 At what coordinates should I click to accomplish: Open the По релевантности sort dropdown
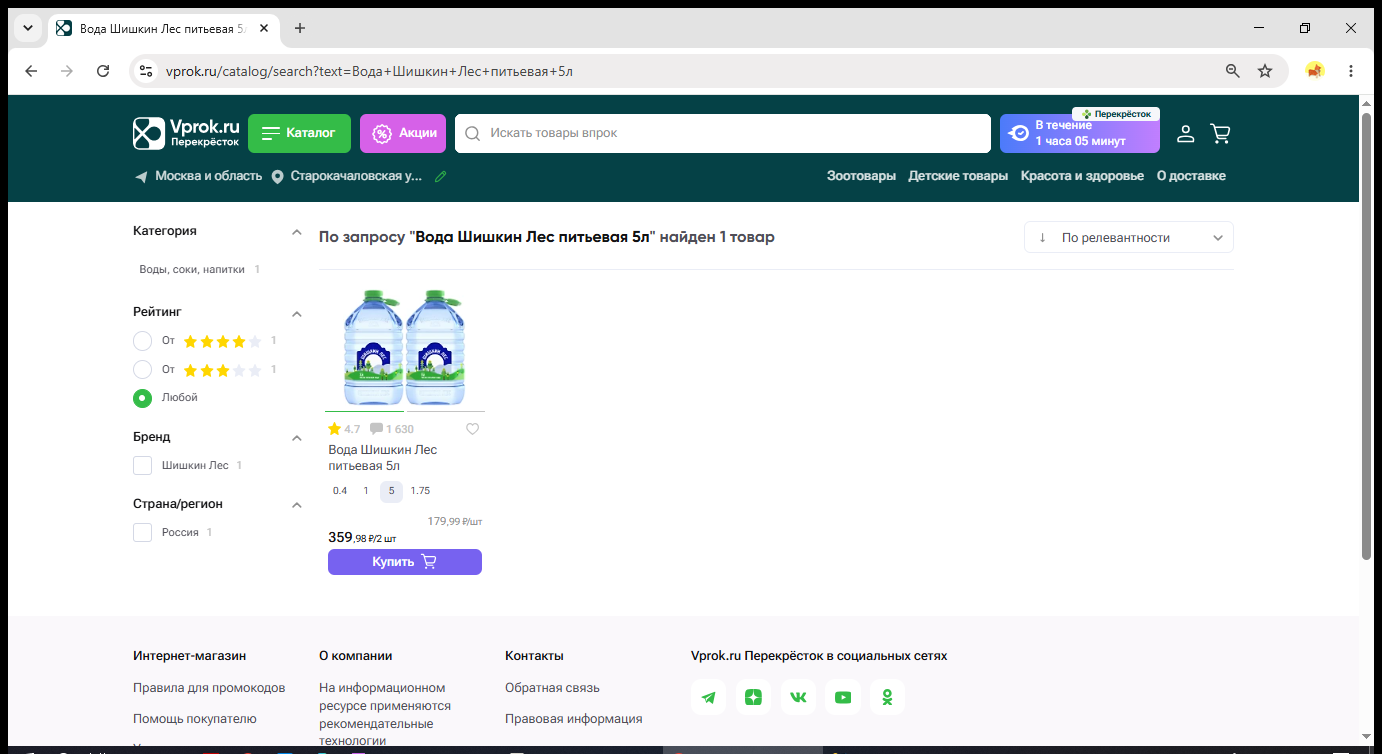[x=1129, y=238]
